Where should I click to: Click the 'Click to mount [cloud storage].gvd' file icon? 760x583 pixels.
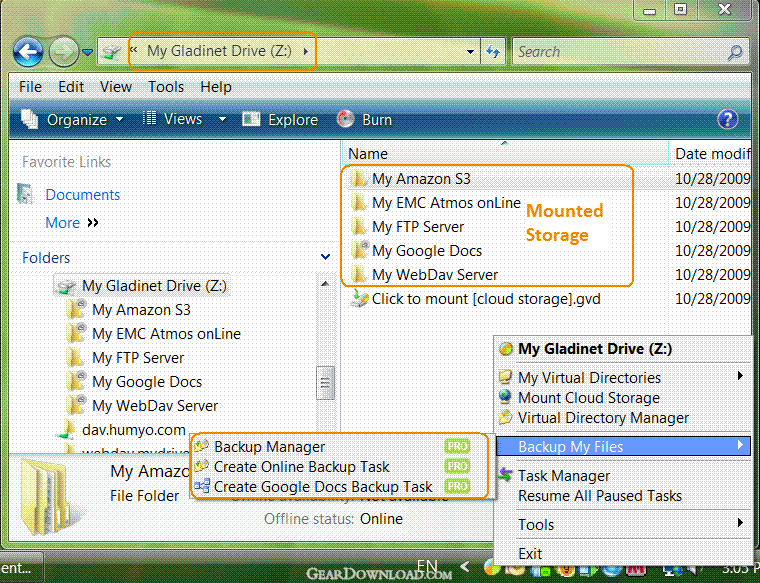click(x=359, y=299)
